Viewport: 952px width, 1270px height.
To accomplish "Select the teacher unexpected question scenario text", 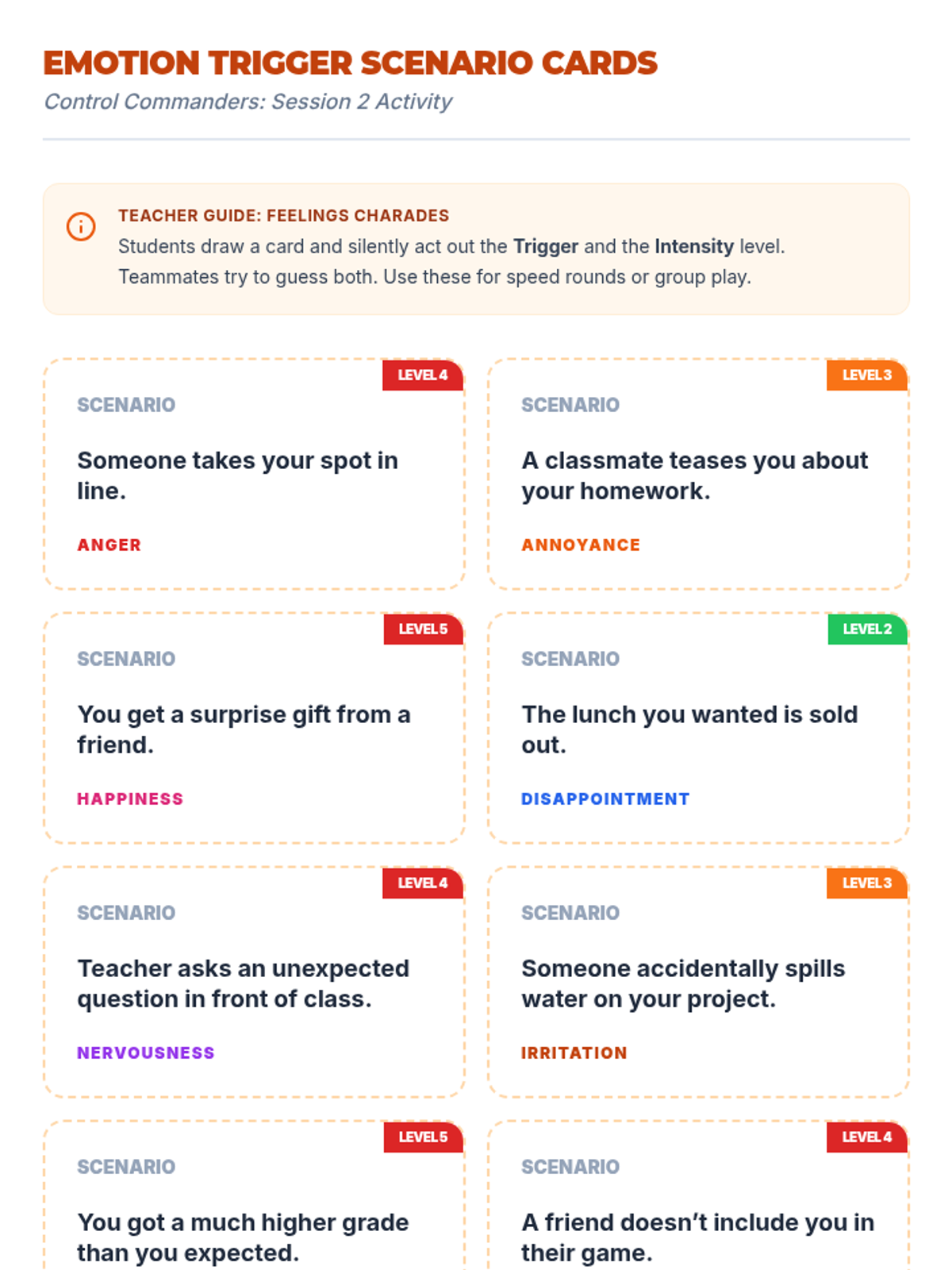I will coord(243,983).
